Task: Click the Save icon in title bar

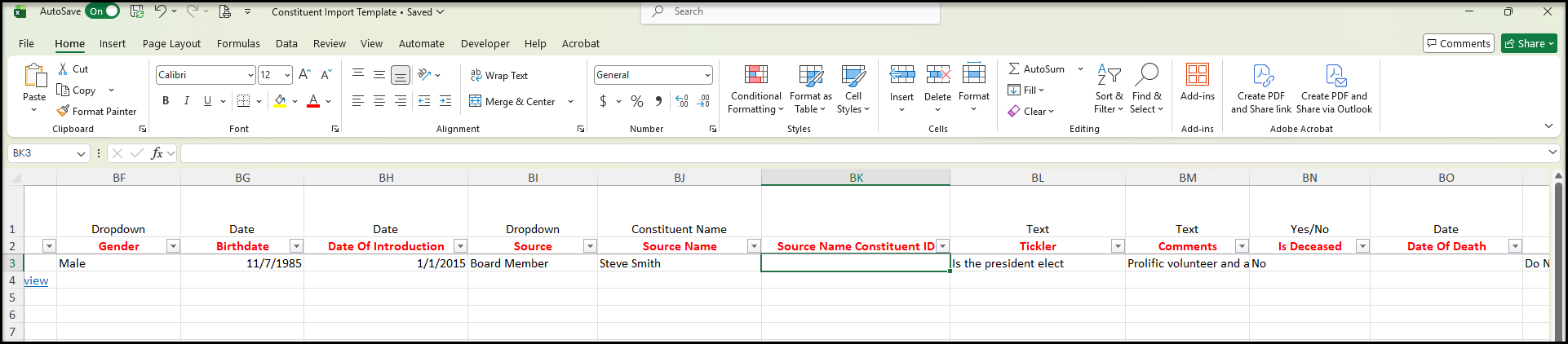Action: (137, 11)
